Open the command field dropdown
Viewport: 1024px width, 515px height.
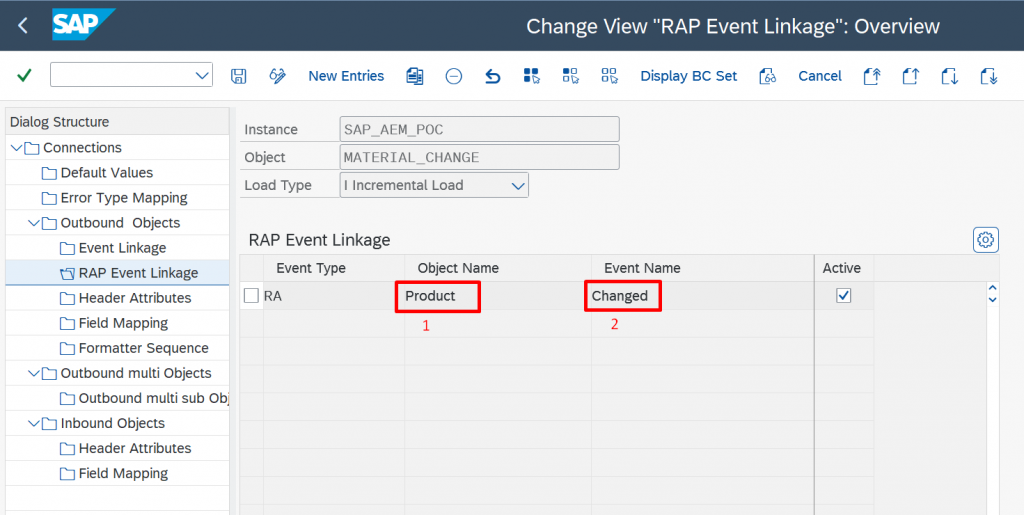201,76
